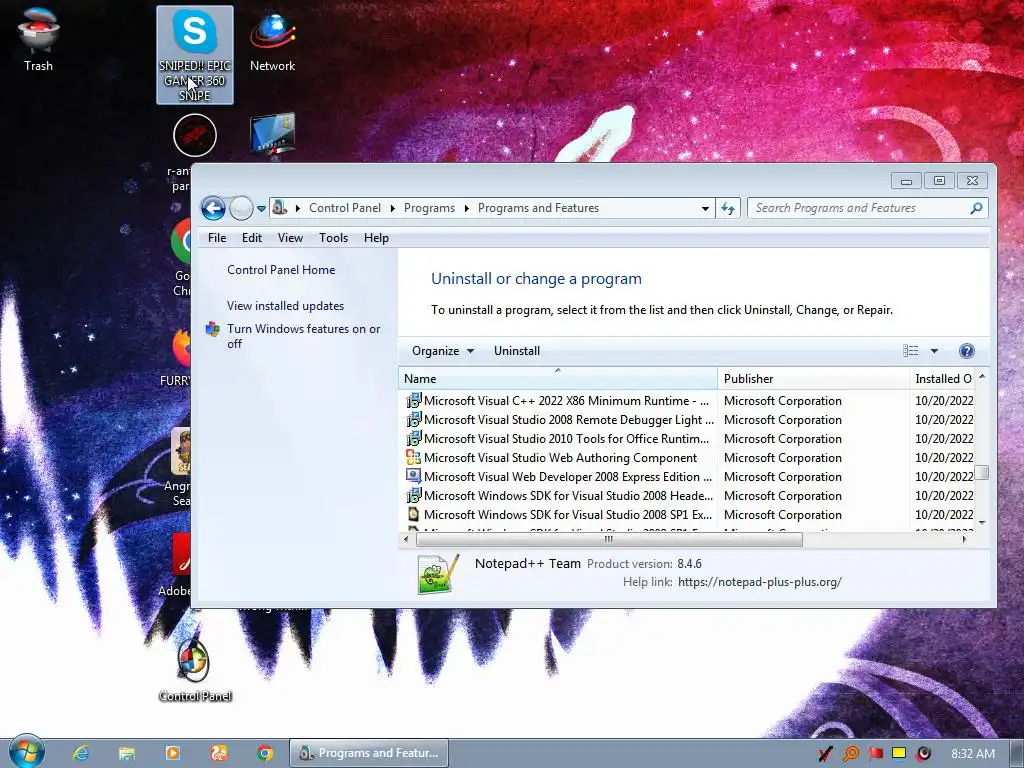Open the View menu

tap(290, 238)
